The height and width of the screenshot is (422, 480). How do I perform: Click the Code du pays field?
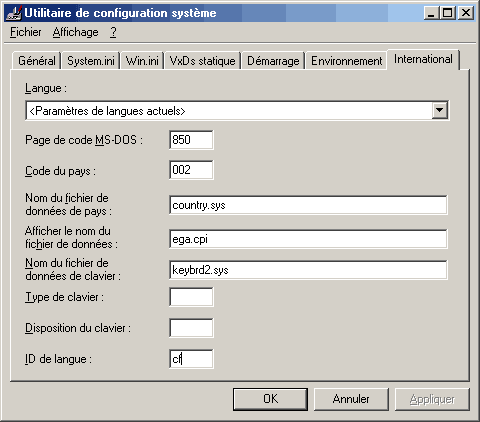191,170
